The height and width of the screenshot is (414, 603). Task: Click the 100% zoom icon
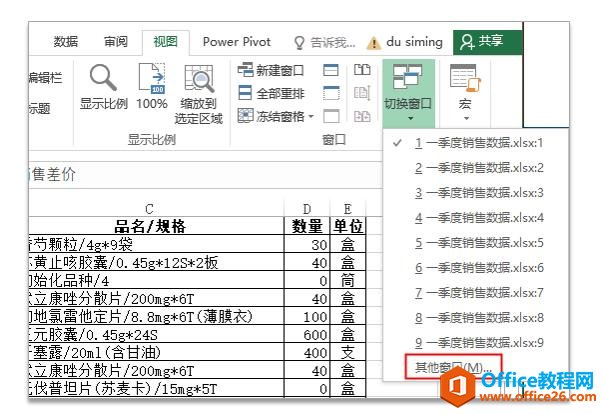click(151, 78)
